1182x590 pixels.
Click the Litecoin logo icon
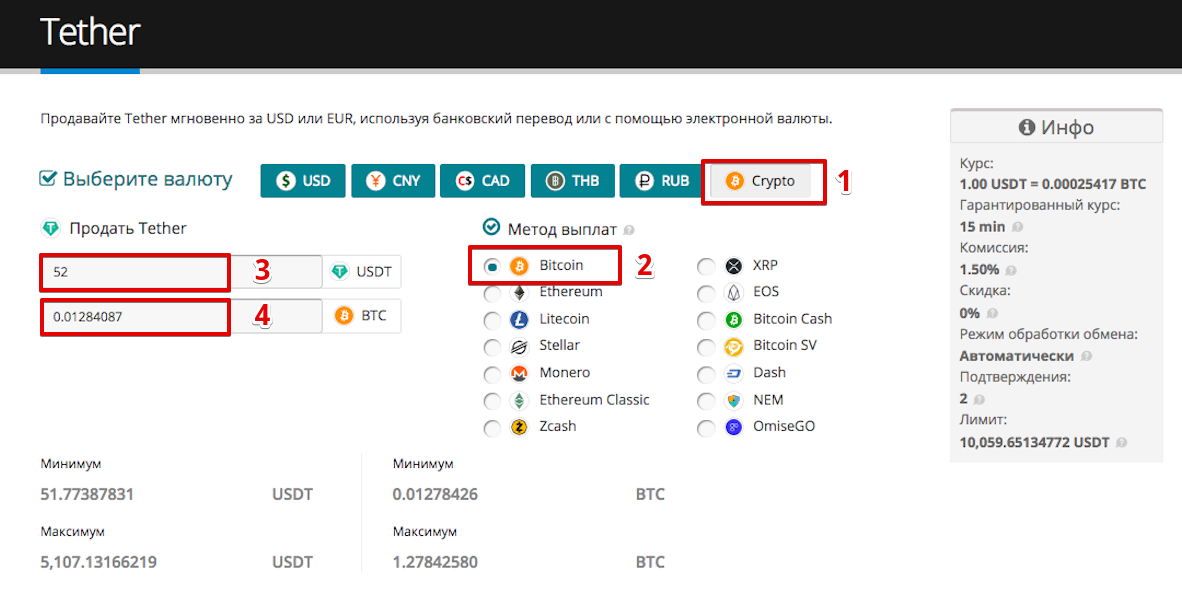click(519, 319)
